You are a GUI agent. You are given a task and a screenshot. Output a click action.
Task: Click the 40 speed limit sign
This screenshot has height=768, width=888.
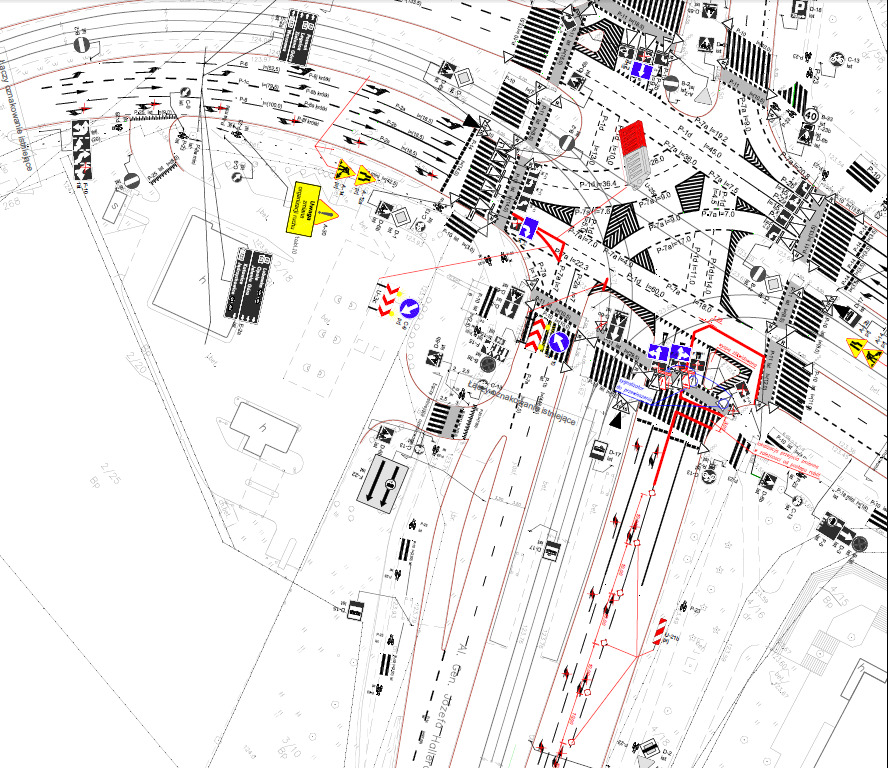pos(811,115)
